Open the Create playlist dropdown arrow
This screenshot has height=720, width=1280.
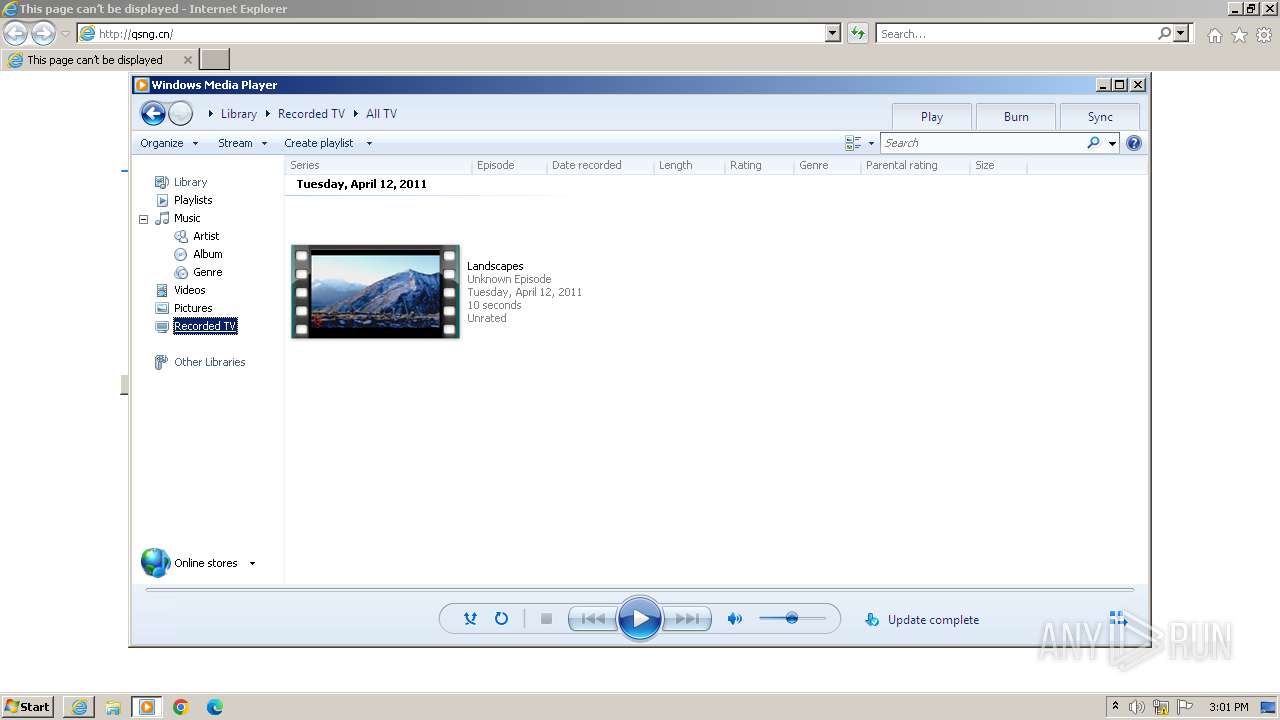pos(369,143)
